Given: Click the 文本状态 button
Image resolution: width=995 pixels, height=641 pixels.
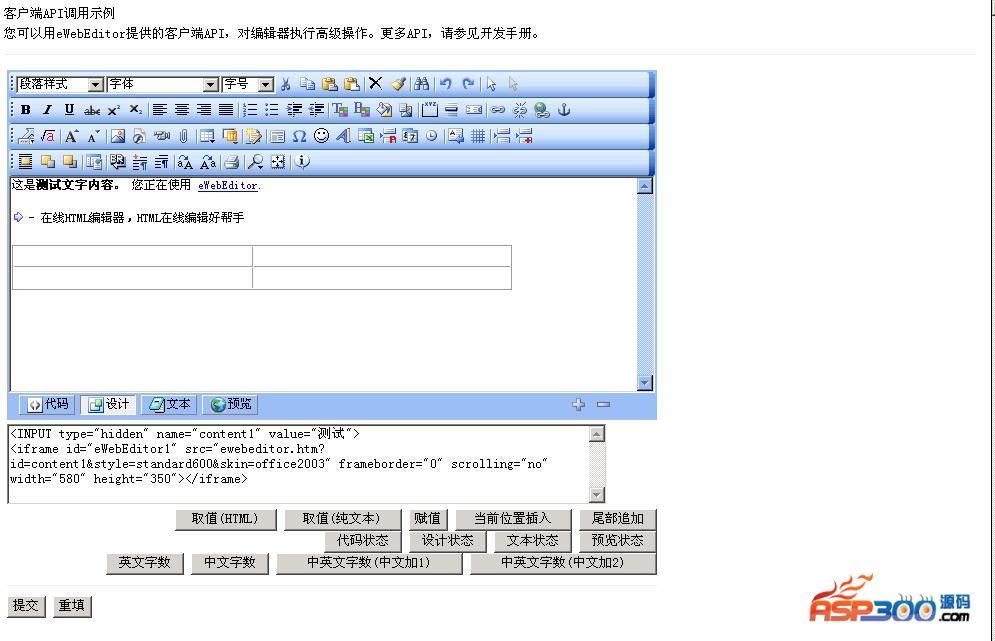Looking at the screenshot, I should coord(533,541).
